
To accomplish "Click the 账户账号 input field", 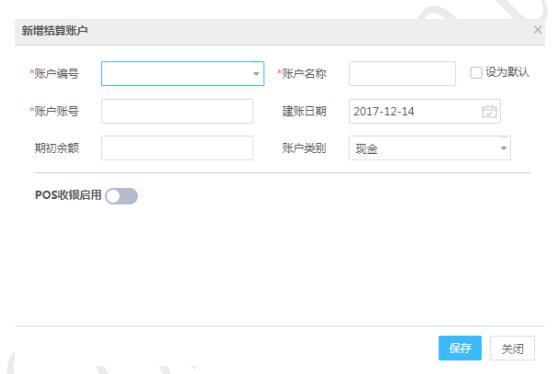I will (177, 111).
